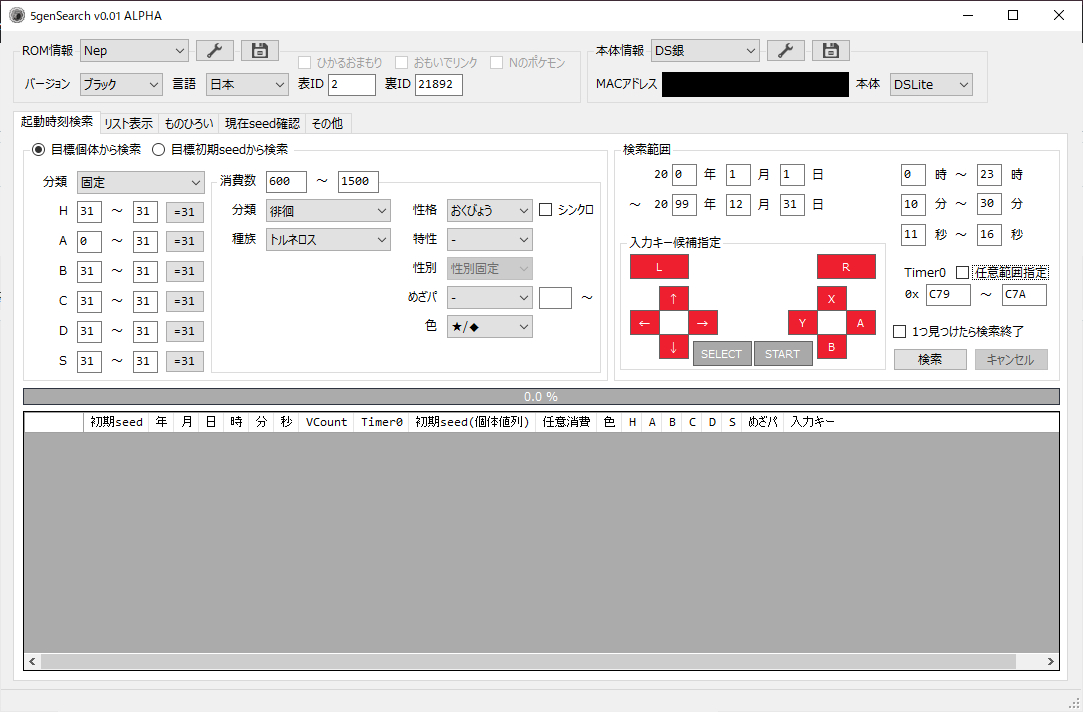Click 消費数 minimum field showing 600

tap(286, 181)
